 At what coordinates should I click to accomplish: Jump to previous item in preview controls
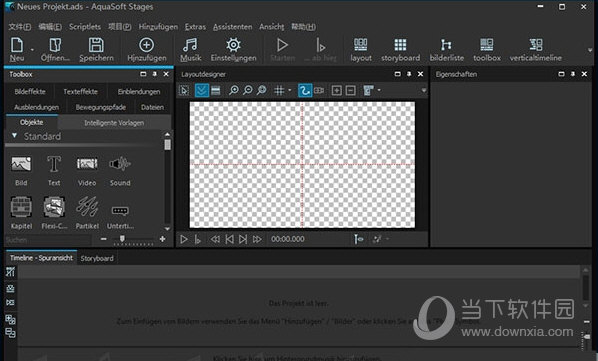click(x=229, y=239)
